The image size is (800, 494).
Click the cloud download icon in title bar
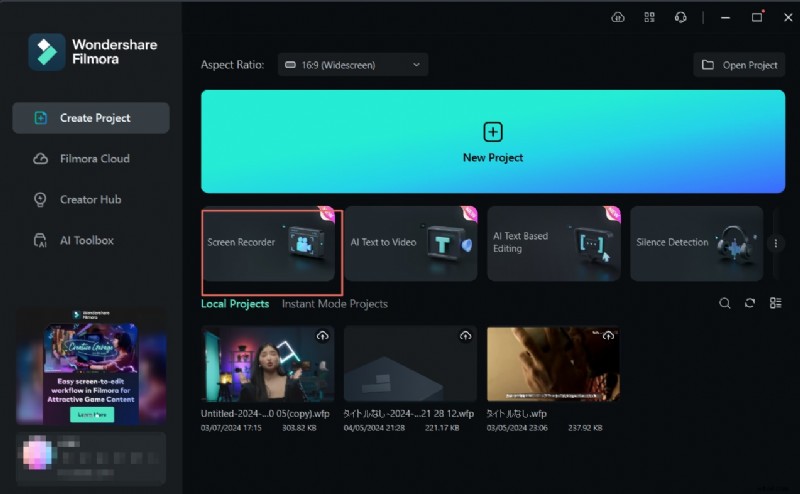[618, 17]
